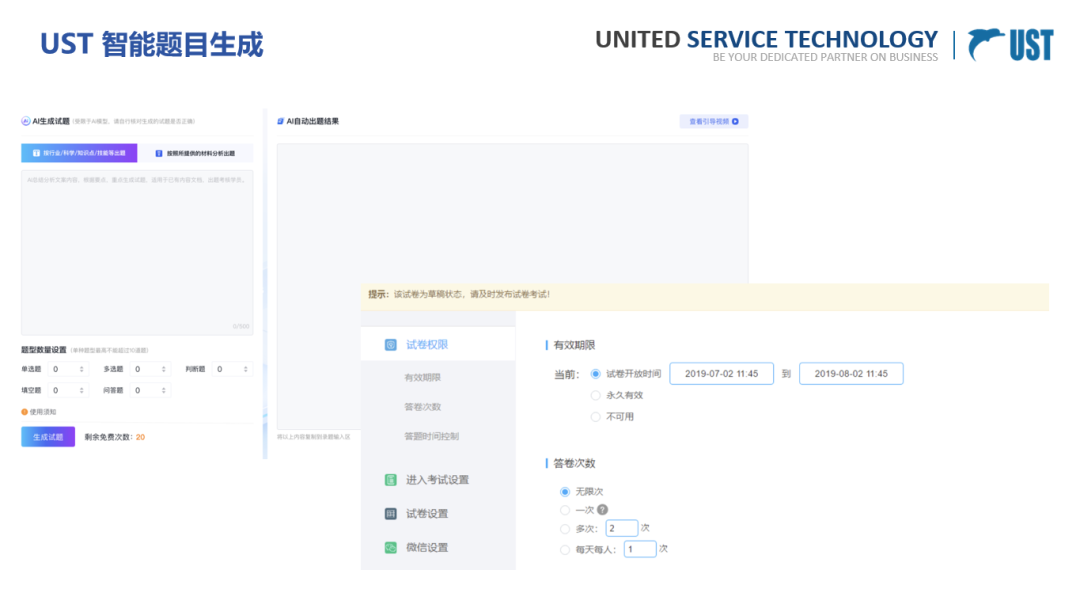The width and height of the screenshot is (1080, 608).
Task: Open the 有效期限 sidebar sub-item
Action: pyautogui.click(x=422, y=377)
